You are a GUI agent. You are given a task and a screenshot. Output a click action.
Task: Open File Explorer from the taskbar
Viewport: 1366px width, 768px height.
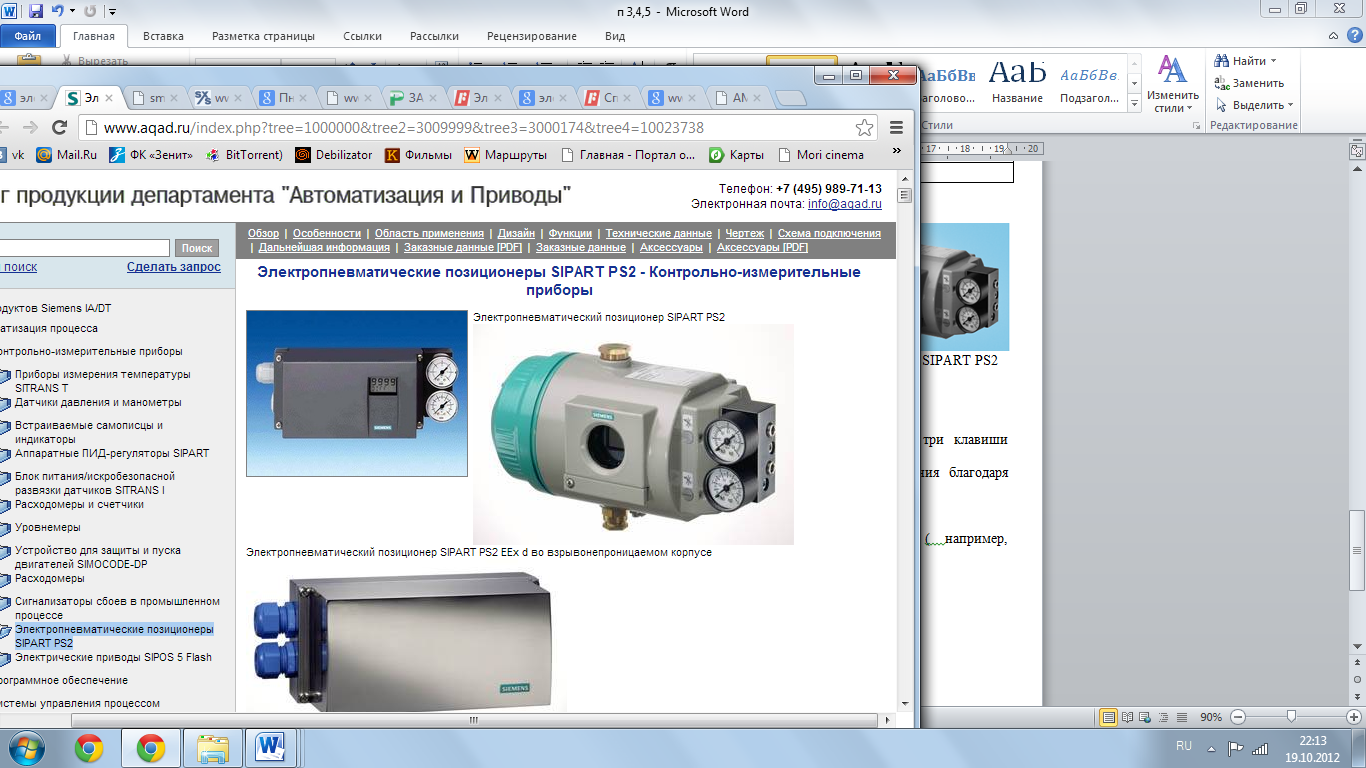click(213, 747)
